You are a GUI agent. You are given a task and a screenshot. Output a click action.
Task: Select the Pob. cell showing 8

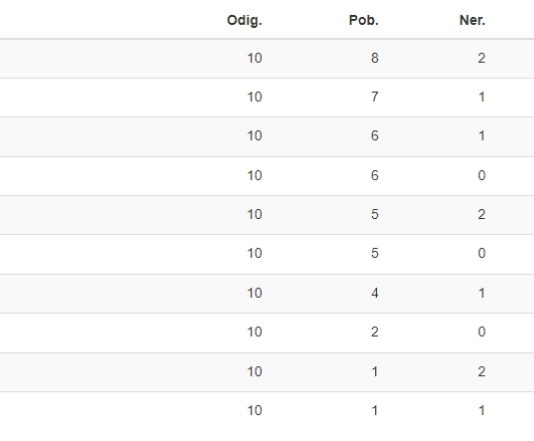(x=375, y=58)
